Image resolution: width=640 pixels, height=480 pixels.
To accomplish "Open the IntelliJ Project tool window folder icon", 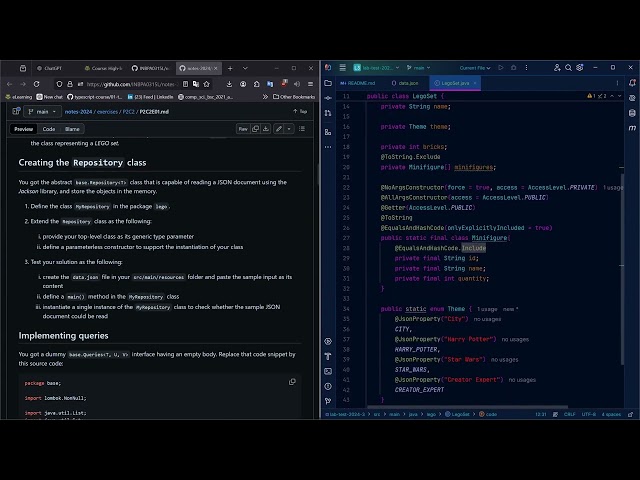I will click(328, 83).
